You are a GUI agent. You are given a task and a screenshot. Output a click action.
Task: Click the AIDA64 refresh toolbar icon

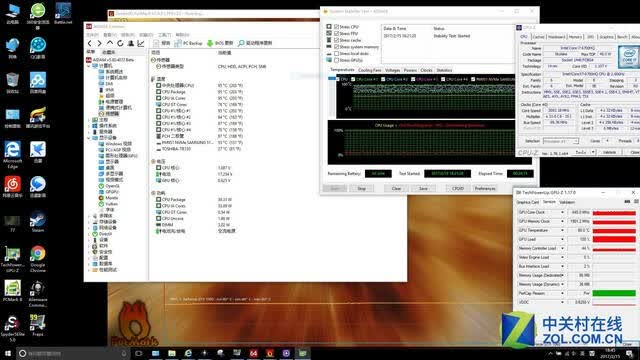pyautogui.click(x=120, y=43)
